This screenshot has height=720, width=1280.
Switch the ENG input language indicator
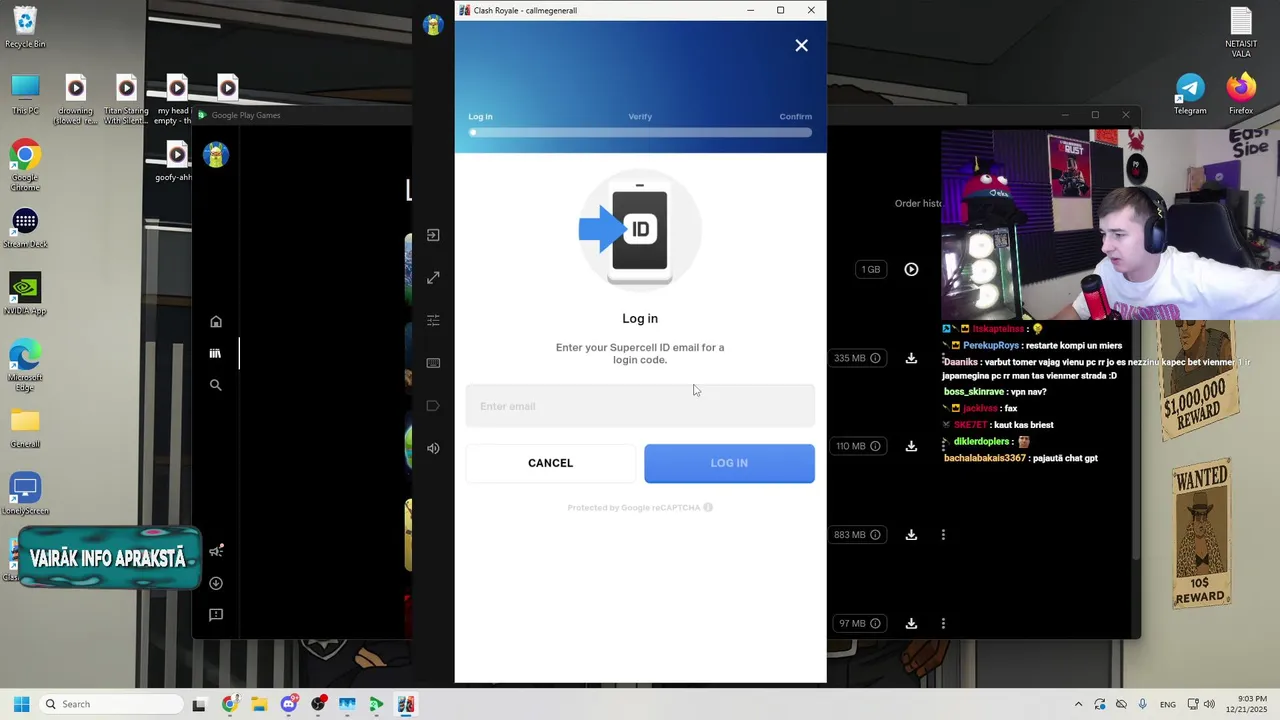click(x=1167, y=704)
